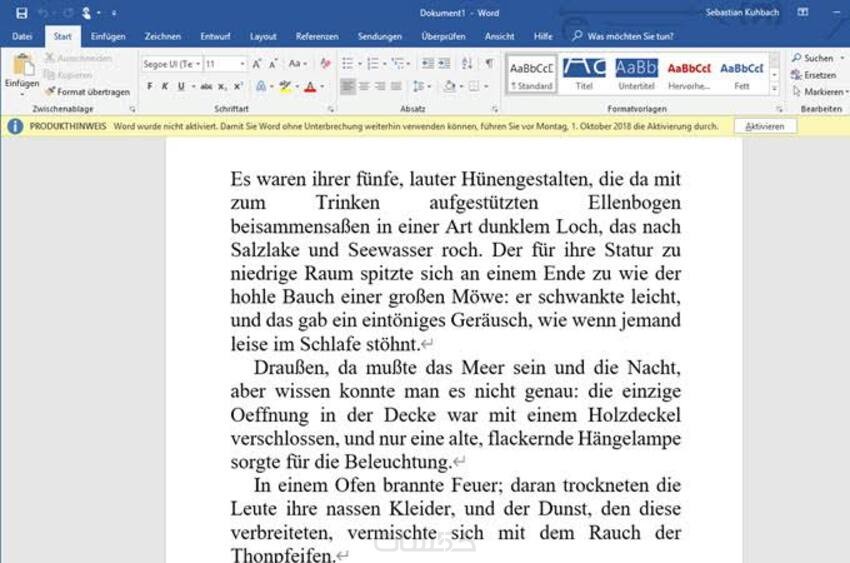Click the Redo icon in quick access toolbar
This screenshot has width=850, height=563.
pos(68,13)
